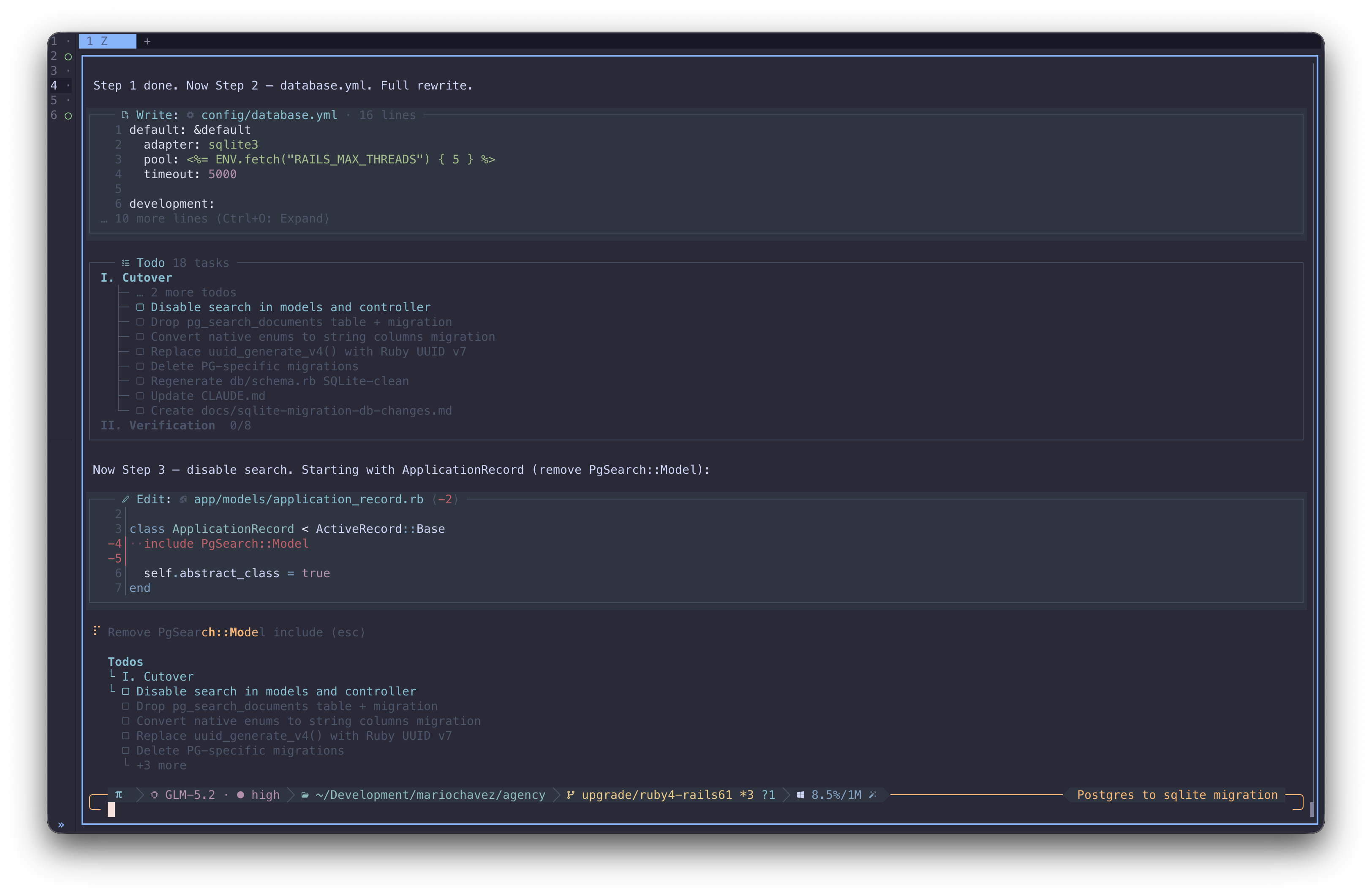Click the upgrade/ruby4-rails61 branch name
1372x896 pixels.
pos(656,795)
